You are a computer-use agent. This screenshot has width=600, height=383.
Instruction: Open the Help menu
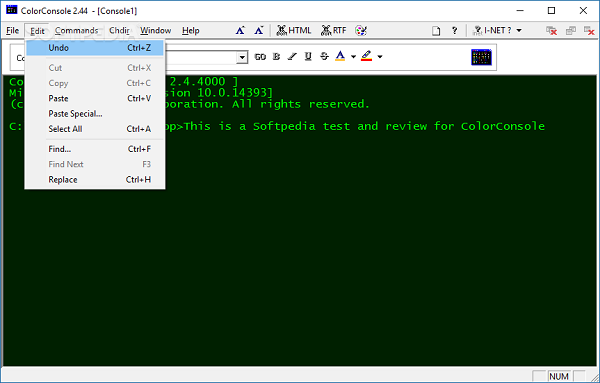click(x=191, y=30)
